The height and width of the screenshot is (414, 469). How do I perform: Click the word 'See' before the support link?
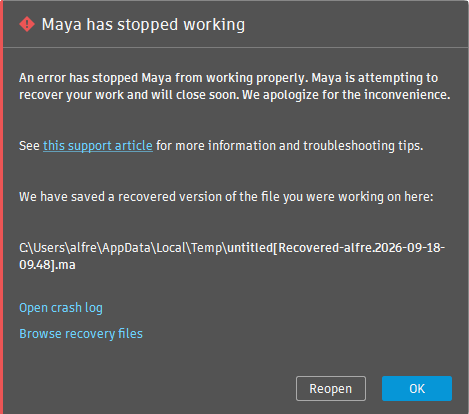29,146
